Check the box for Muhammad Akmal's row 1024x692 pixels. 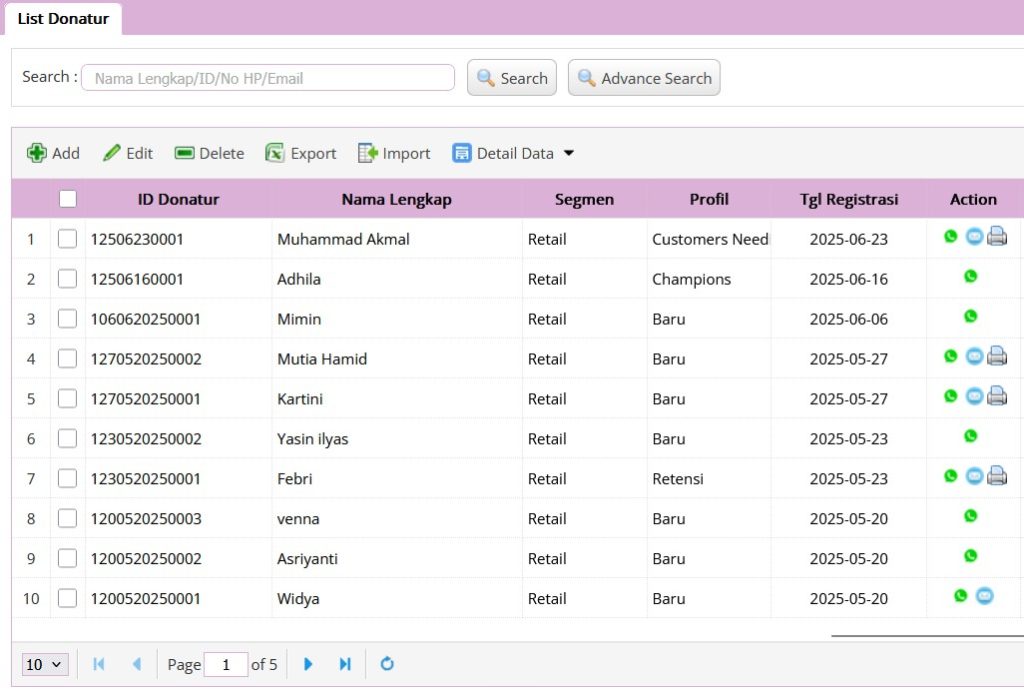click(67, 239)
